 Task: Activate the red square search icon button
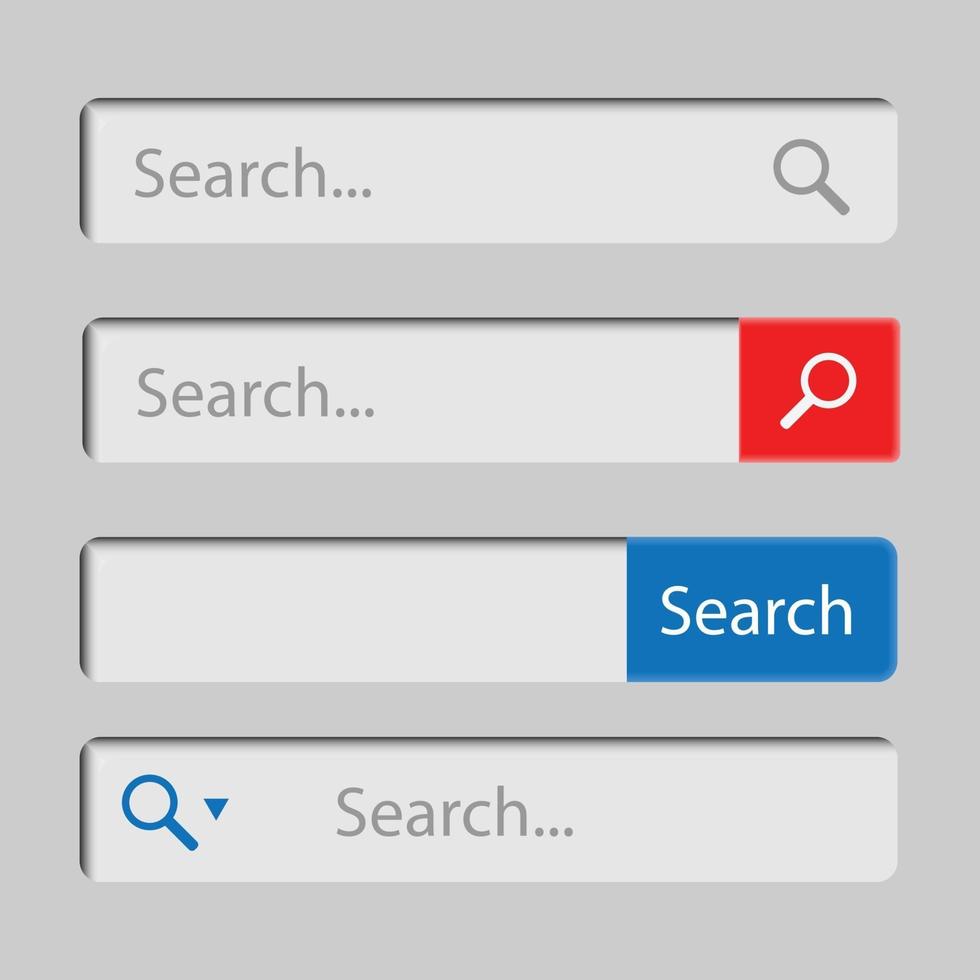coord(819,390)
